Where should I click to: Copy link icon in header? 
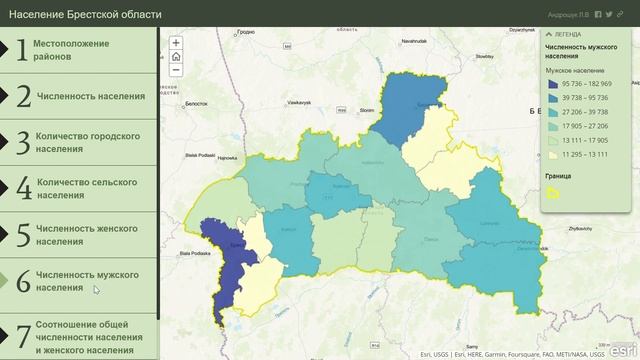[x=620, y=14]
